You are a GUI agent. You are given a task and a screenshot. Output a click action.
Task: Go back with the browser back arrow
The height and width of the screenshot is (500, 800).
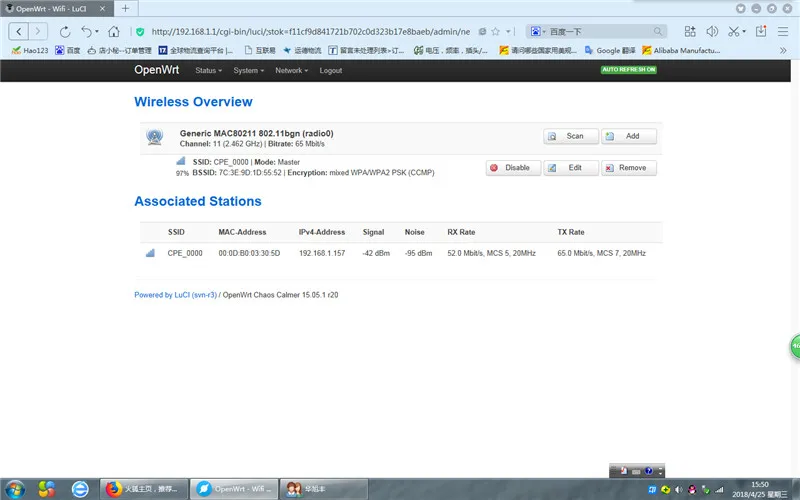tap(19, 32)
